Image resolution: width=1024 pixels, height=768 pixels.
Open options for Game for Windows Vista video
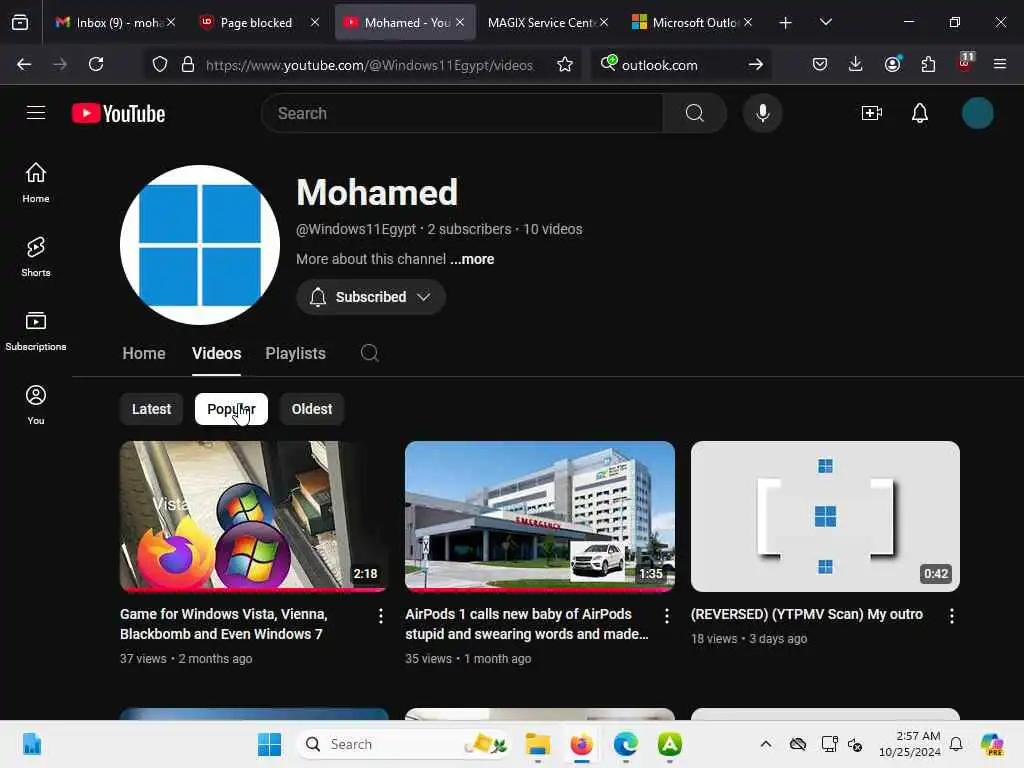(x=381, y=616)
